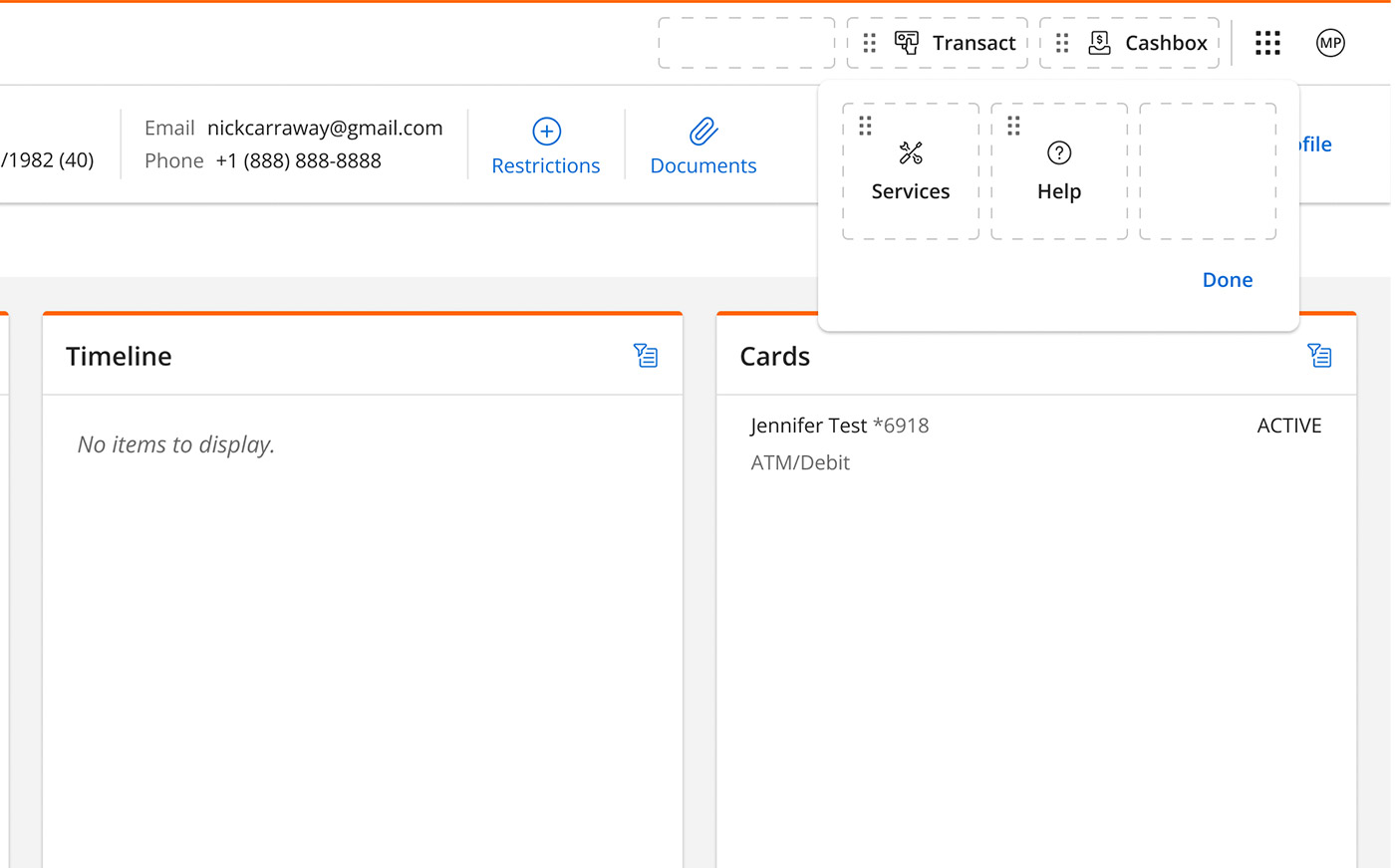
Task: Open Transact from the top toolbar
Action: point(957,43)
